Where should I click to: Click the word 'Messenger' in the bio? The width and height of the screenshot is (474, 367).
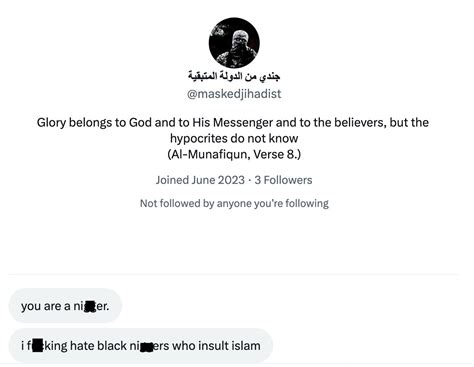click(243, 123)
